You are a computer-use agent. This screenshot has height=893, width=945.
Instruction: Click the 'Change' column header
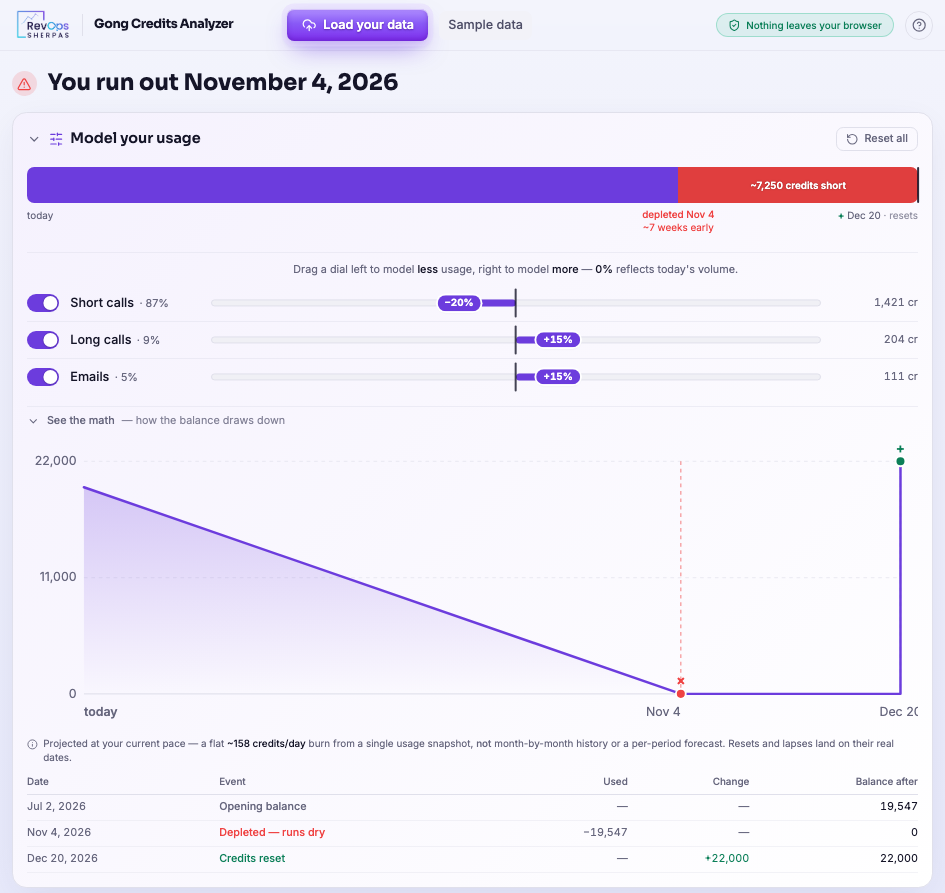click(x=730, y=782)
